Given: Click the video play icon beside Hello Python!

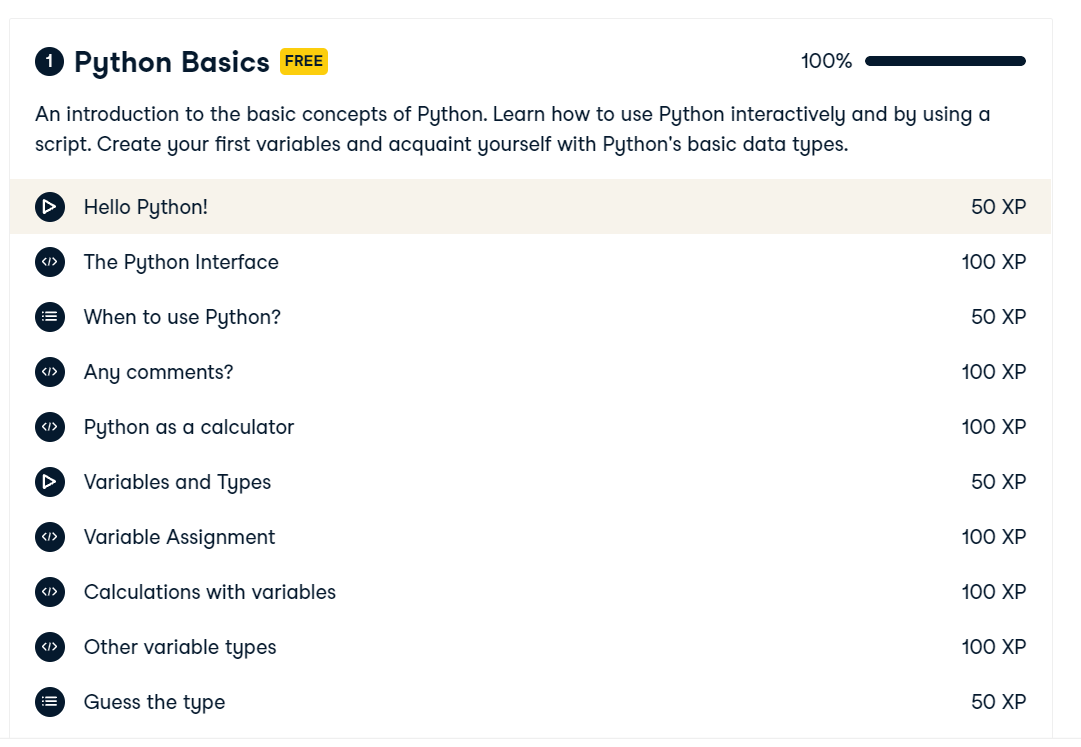Looking at the screenshot, I should 50,207.
